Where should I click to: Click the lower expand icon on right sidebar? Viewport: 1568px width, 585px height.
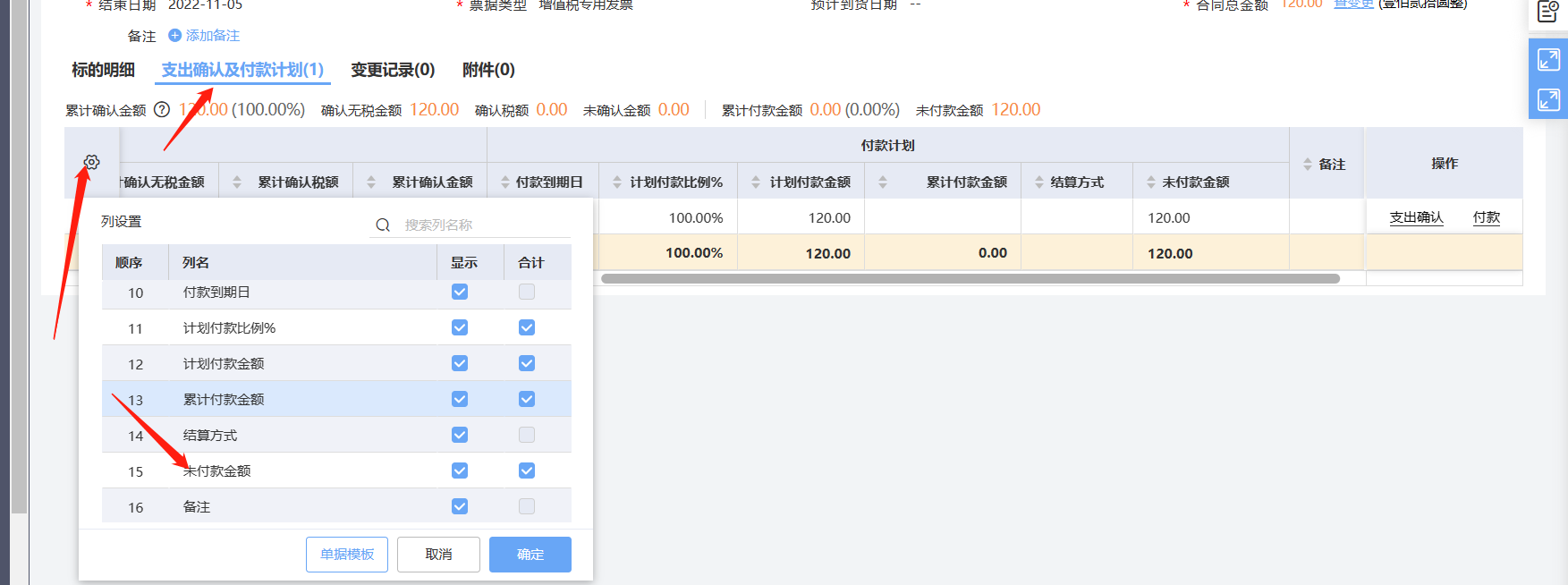[1548, 99]
